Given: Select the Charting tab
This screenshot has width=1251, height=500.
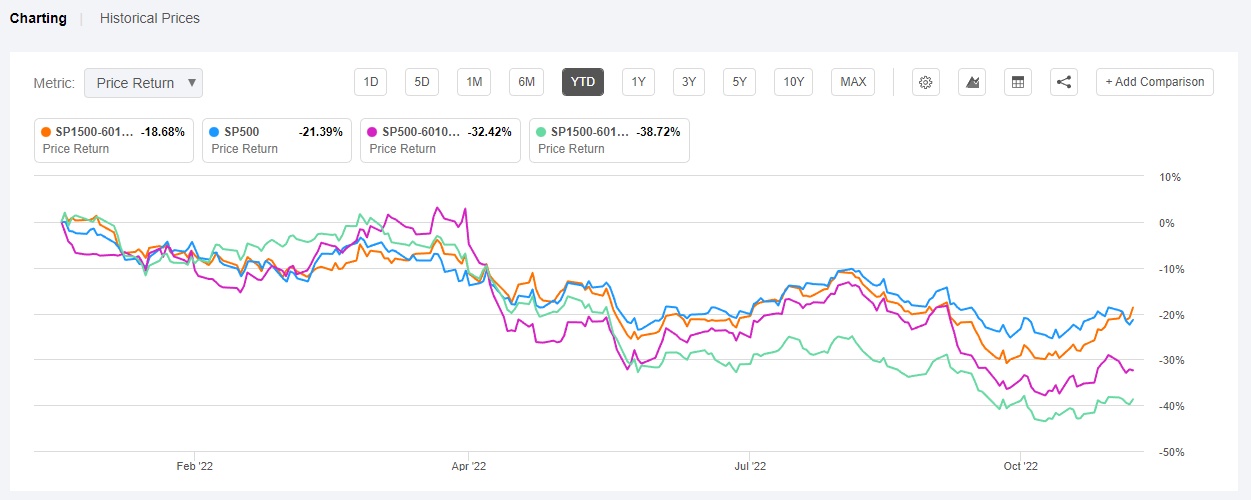Looking at the screenshot, I should tap(38, 18).
